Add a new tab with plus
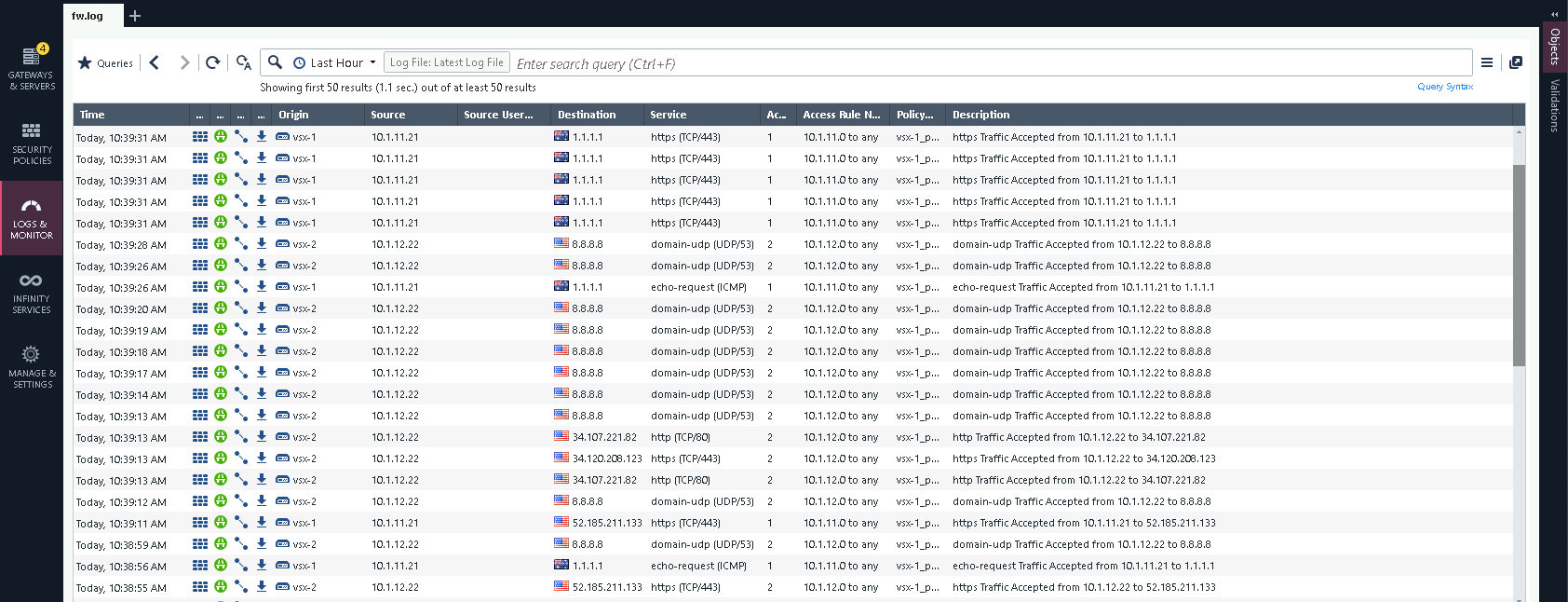This screenshot has width=1568, height=602. click(x=135, y=16)
